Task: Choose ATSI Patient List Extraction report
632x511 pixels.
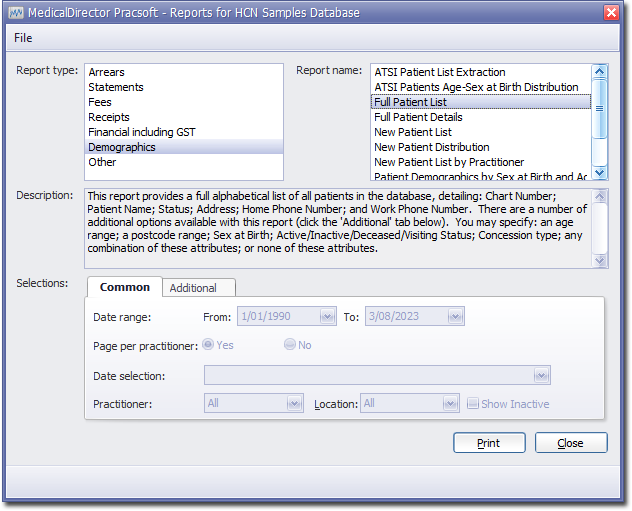Action: coord(439,72)
